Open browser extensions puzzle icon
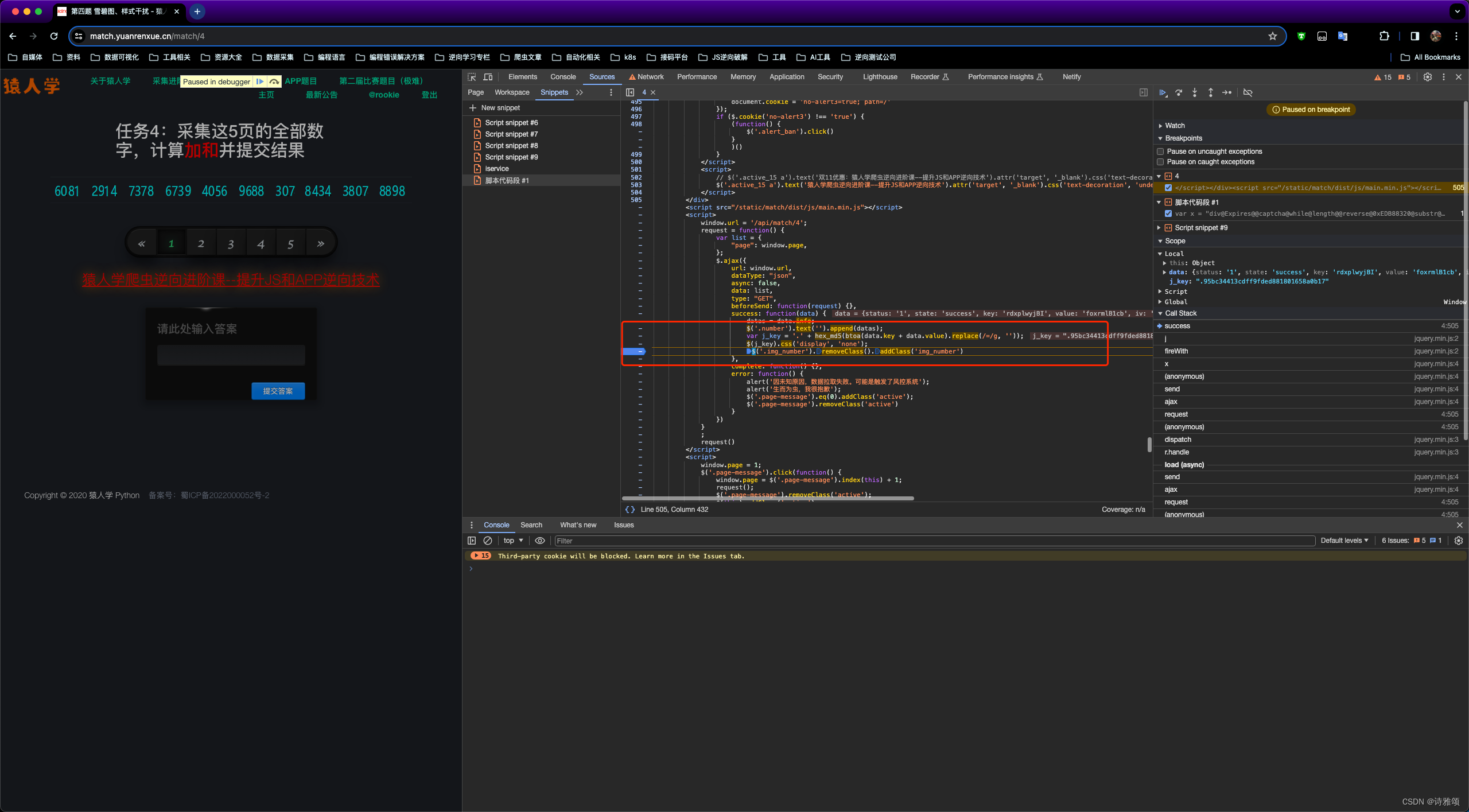The height and width of the screenshot is (812, 1469). point(1384,36)
